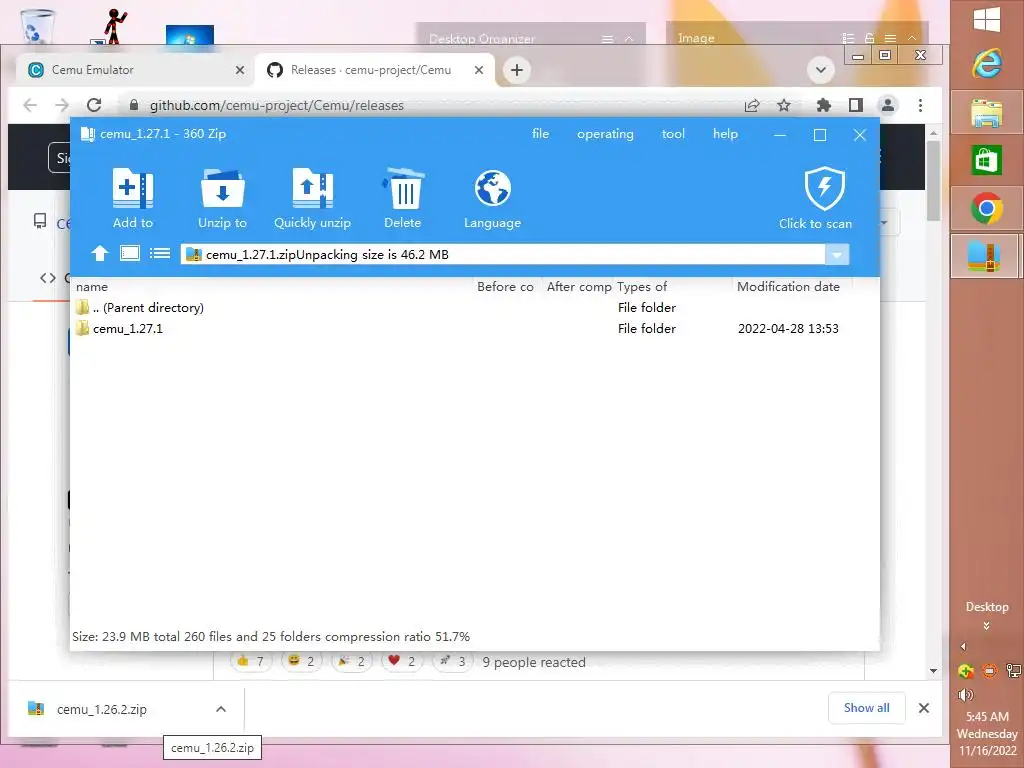Share this page icon in address bar

pos(752,105)
